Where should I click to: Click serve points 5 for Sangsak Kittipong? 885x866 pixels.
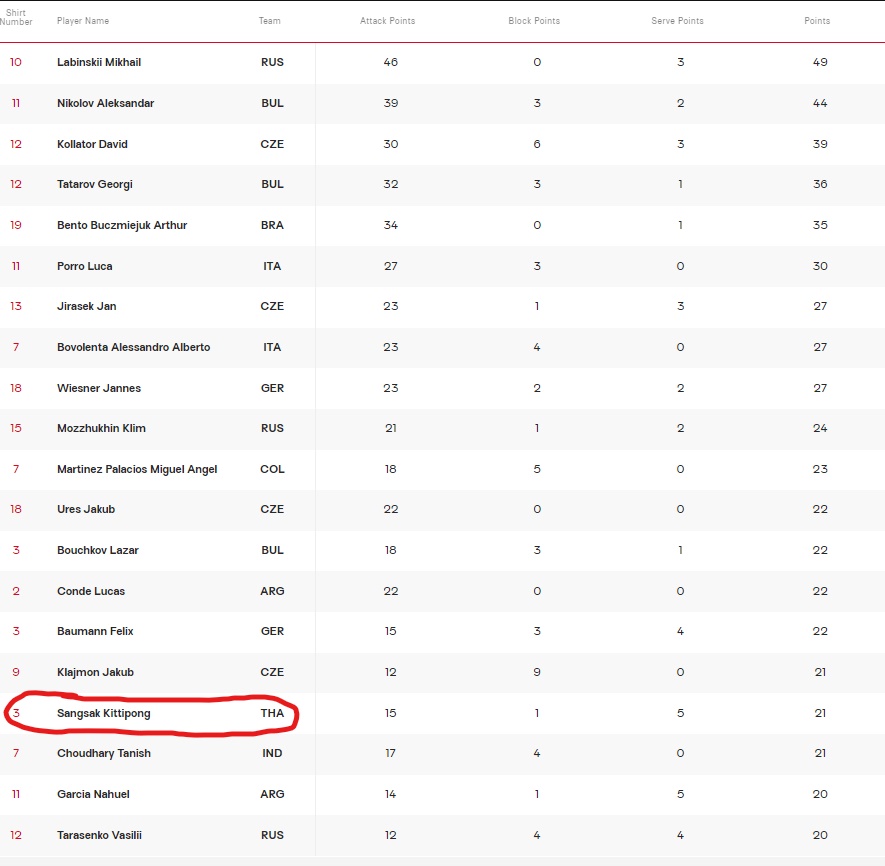(681, 713)
